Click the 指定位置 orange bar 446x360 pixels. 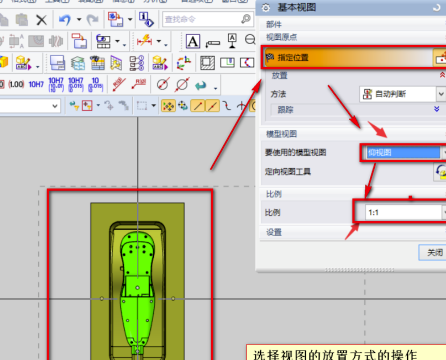pyautogui.click(x=347, y=58)
